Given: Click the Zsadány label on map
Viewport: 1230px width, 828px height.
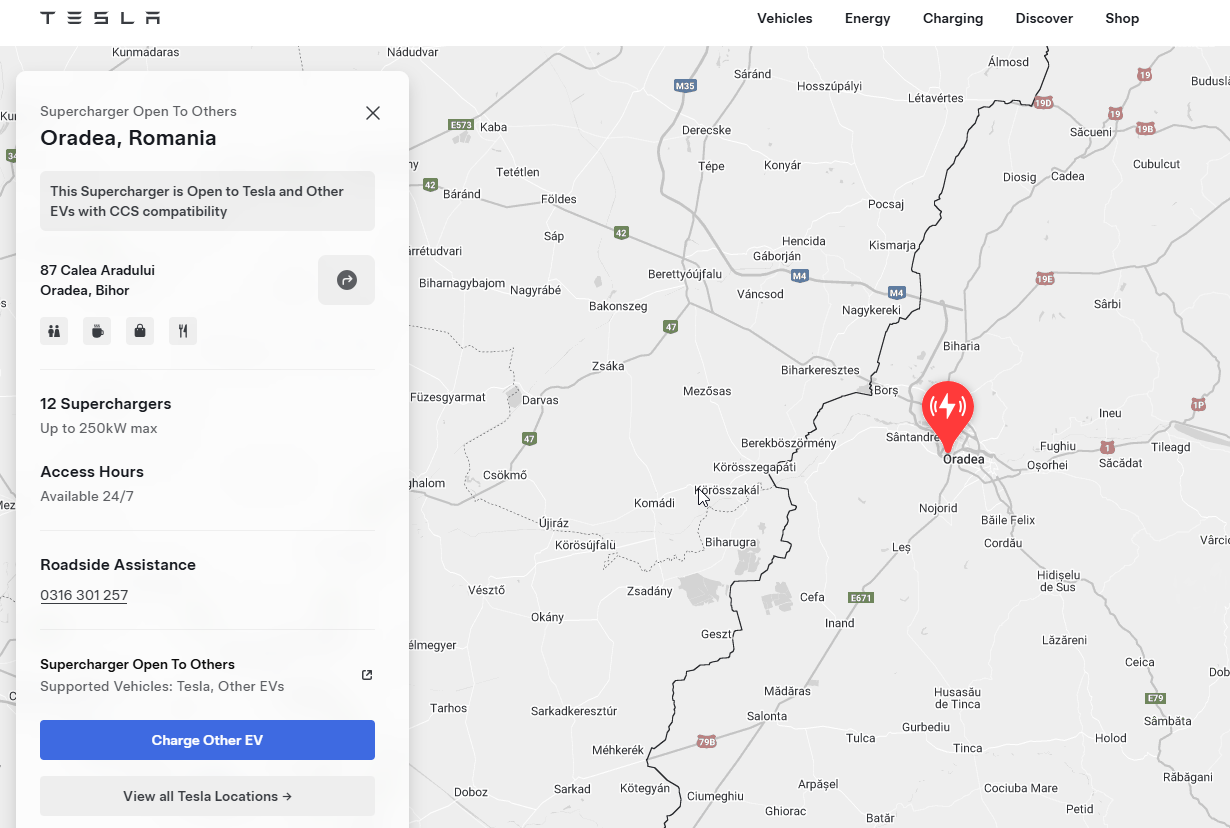Looking at the screenshot, I should [x=649, y=591].
